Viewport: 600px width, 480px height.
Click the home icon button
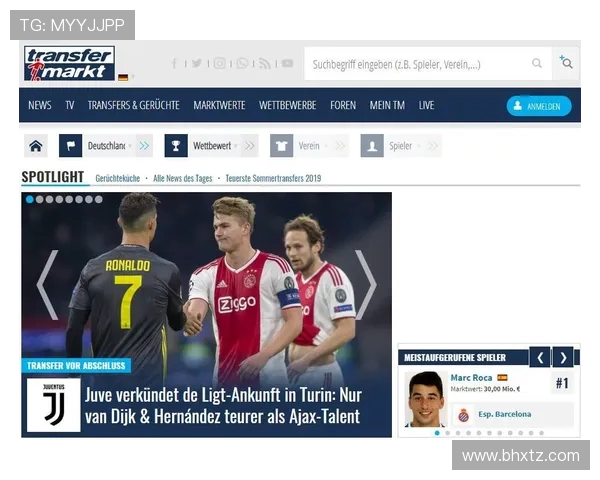[36, 146]
